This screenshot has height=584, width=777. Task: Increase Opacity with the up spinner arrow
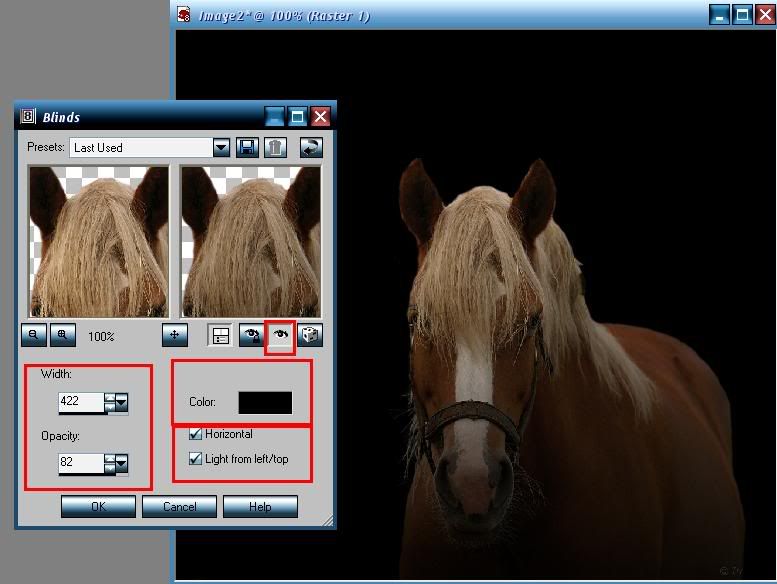[x=110, y=458]
